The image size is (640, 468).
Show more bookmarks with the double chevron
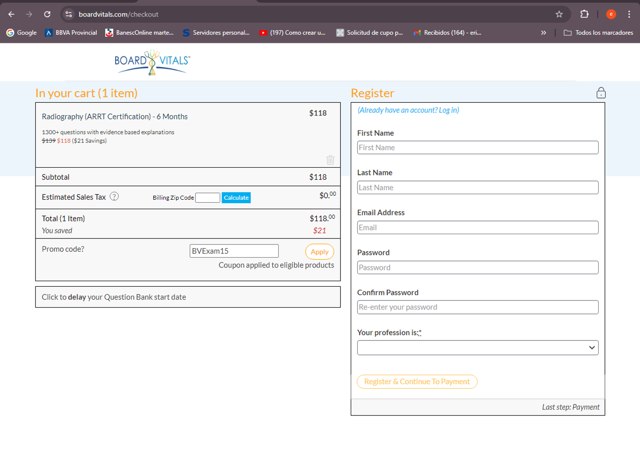click(543, 33)
